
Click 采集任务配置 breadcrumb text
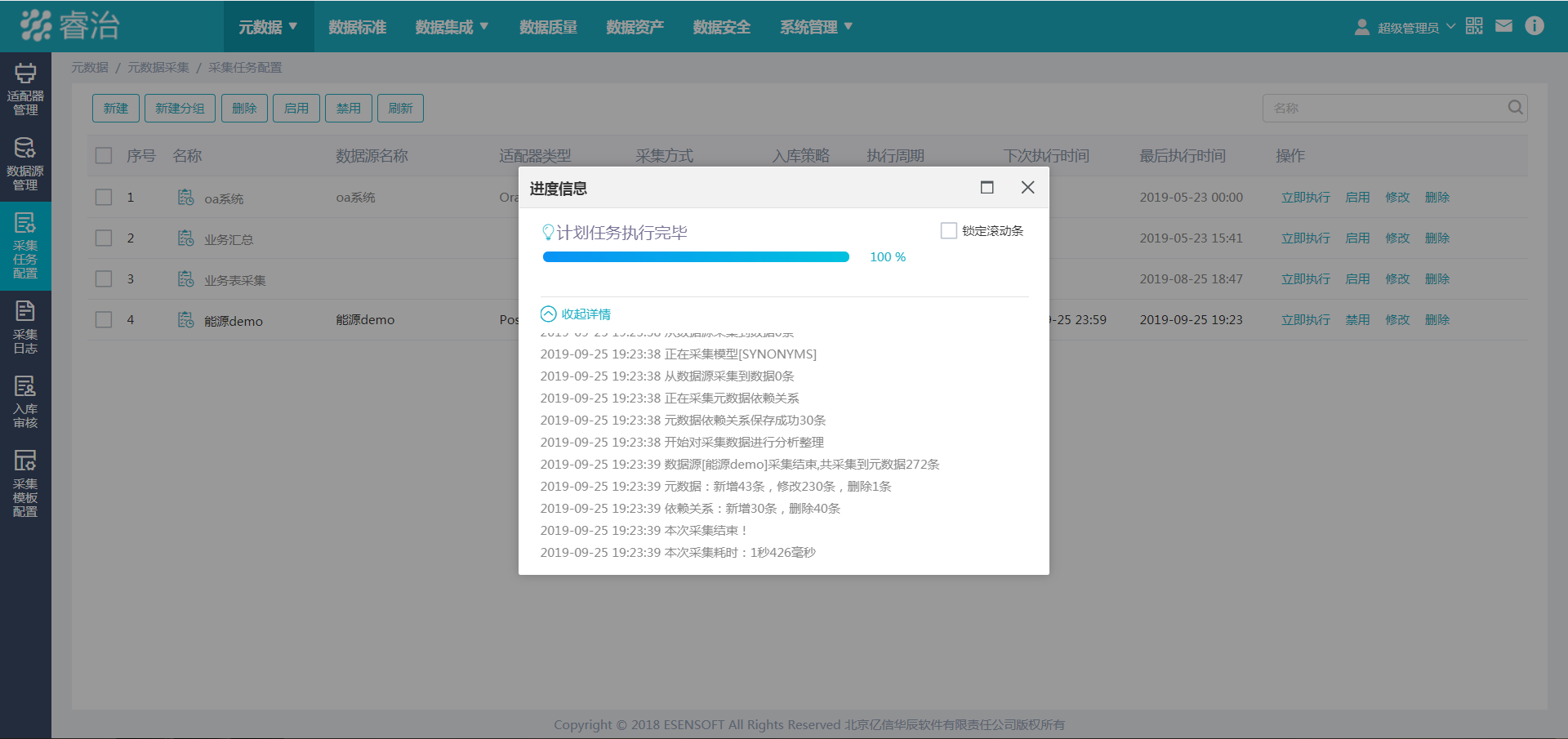[x=245, y=68]
